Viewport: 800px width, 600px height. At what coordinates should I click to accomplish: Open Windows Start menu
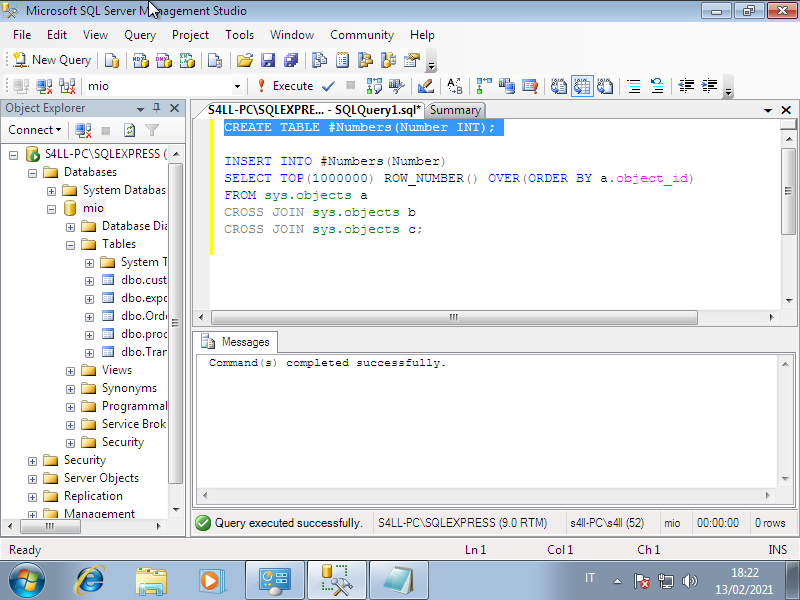coord(27,580)
